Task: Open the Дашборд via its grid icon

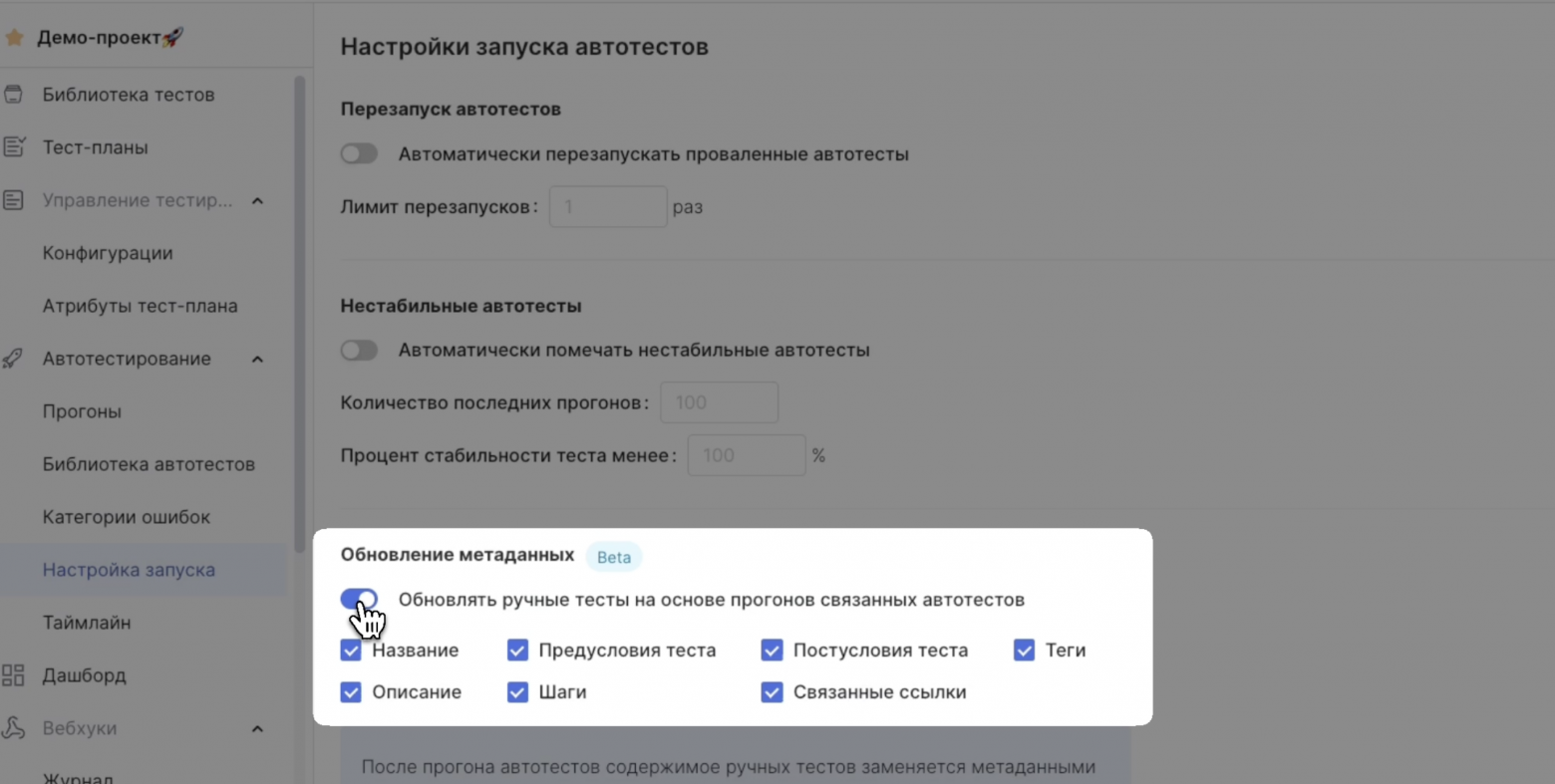Action: [x=14, y=675]
